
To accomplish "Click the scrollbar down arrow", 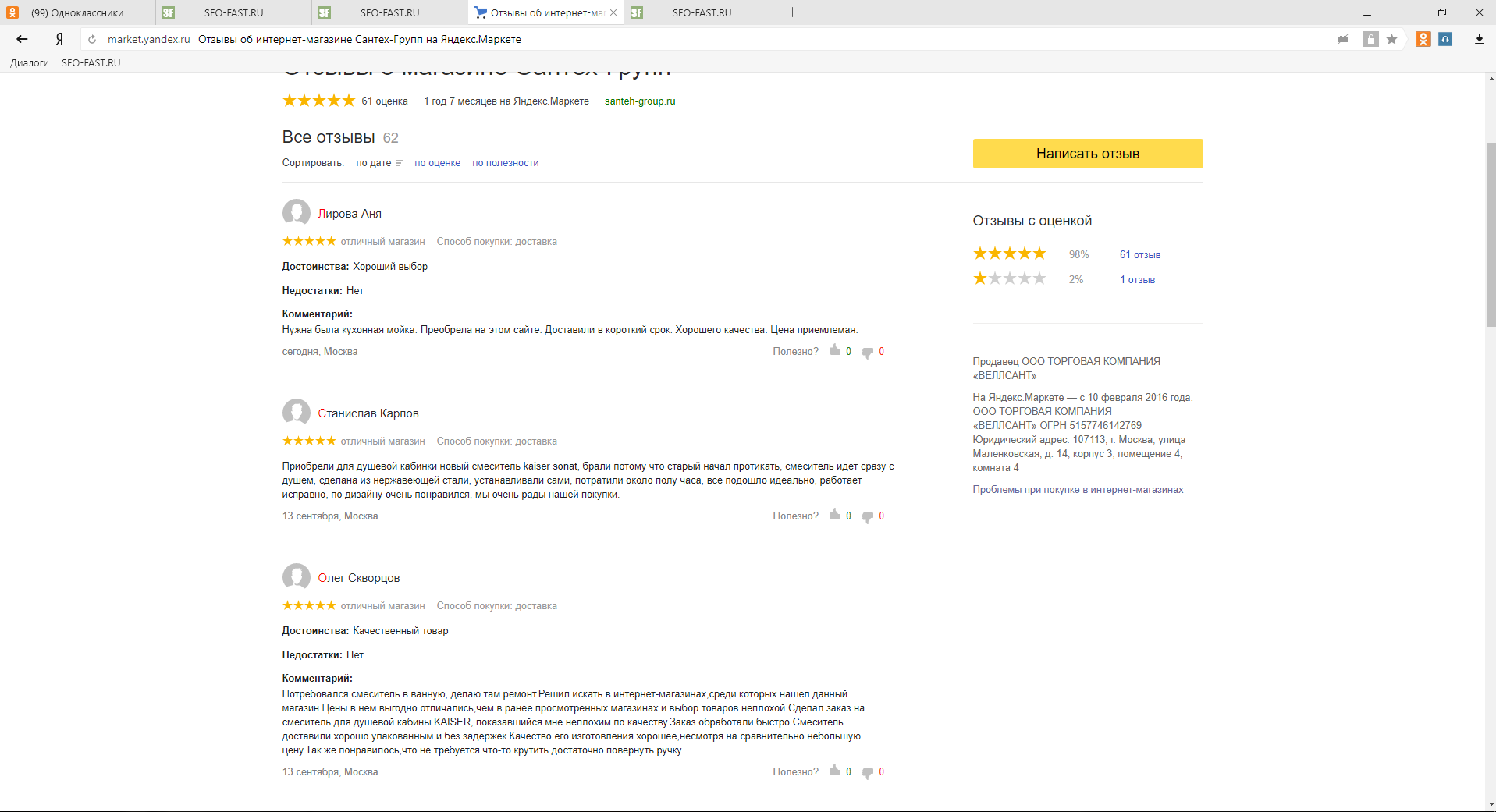I will 1491,804.
